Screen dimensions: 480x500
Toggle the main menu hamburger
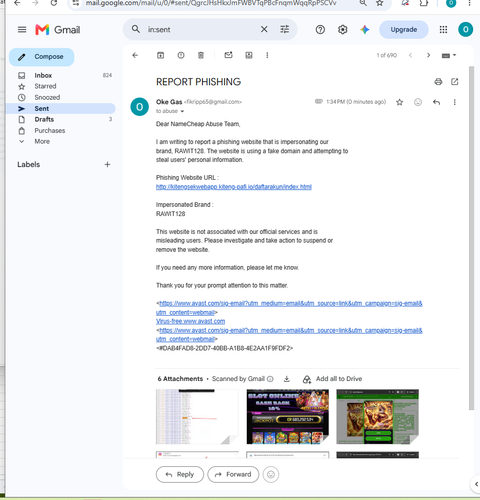[x=22, y=30]
